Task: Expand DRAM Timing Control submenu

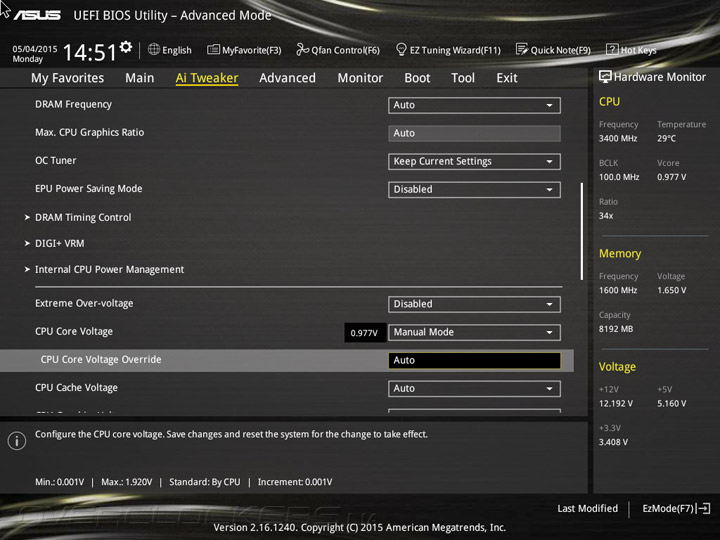Action: click(83, 217)
